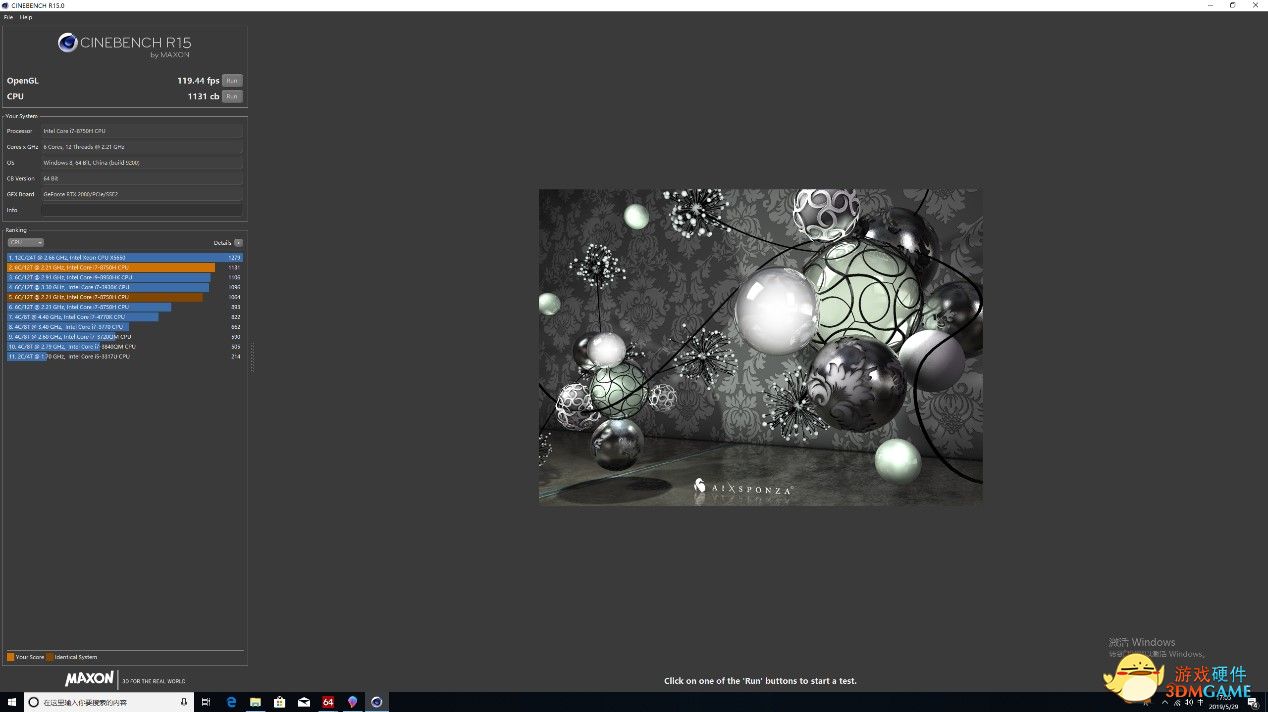Click the Cinebench icon in the taskbar

click(x=376, y=702)
